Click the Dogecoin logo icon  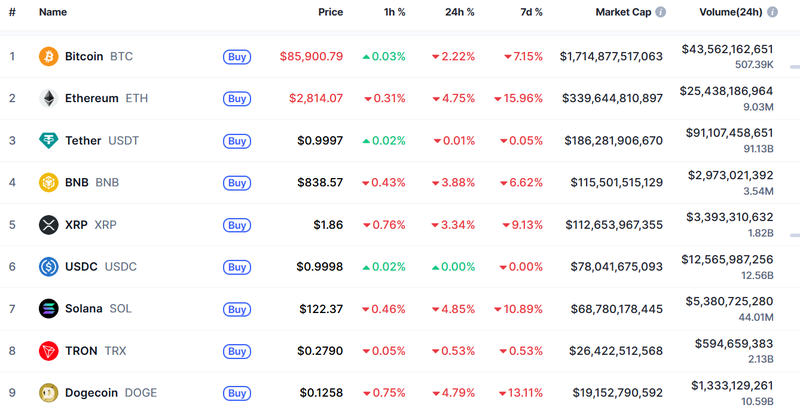click(x=48, y=393)
